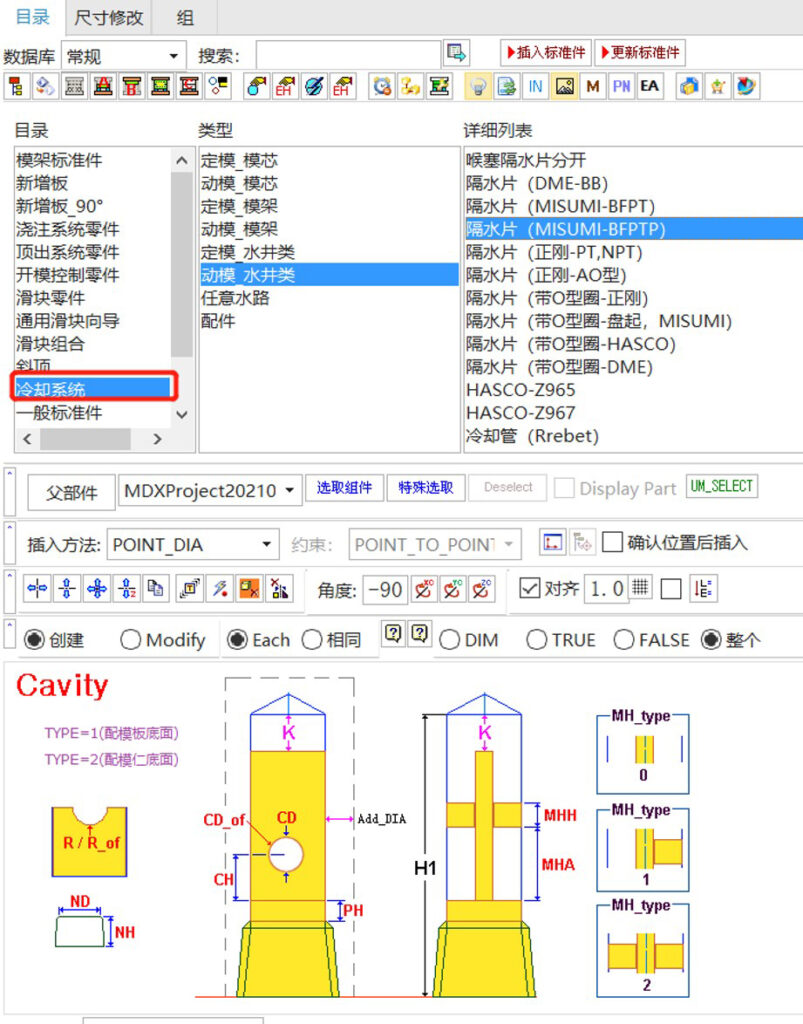
Task: Toggle the 对齐 checkbox
Action: (x=529, y=588)
